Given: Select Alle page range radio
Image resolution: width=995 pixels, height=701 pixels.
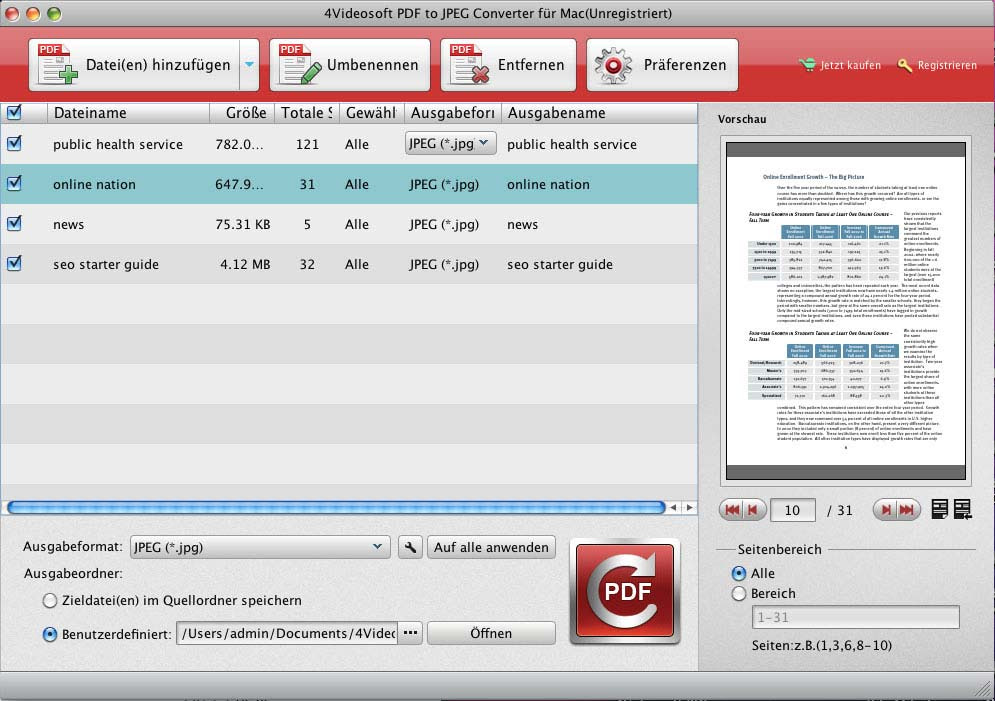Looking at the screenshot, I should tap(739, 573).
